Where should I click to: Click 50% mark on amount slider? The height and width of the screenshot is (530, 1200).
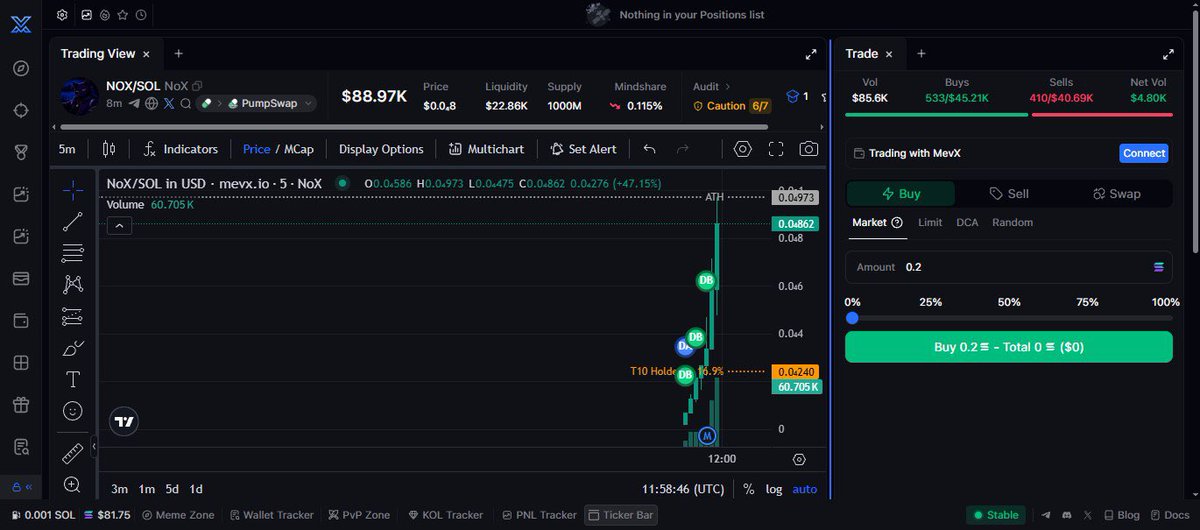click(x=1009, y=302)
